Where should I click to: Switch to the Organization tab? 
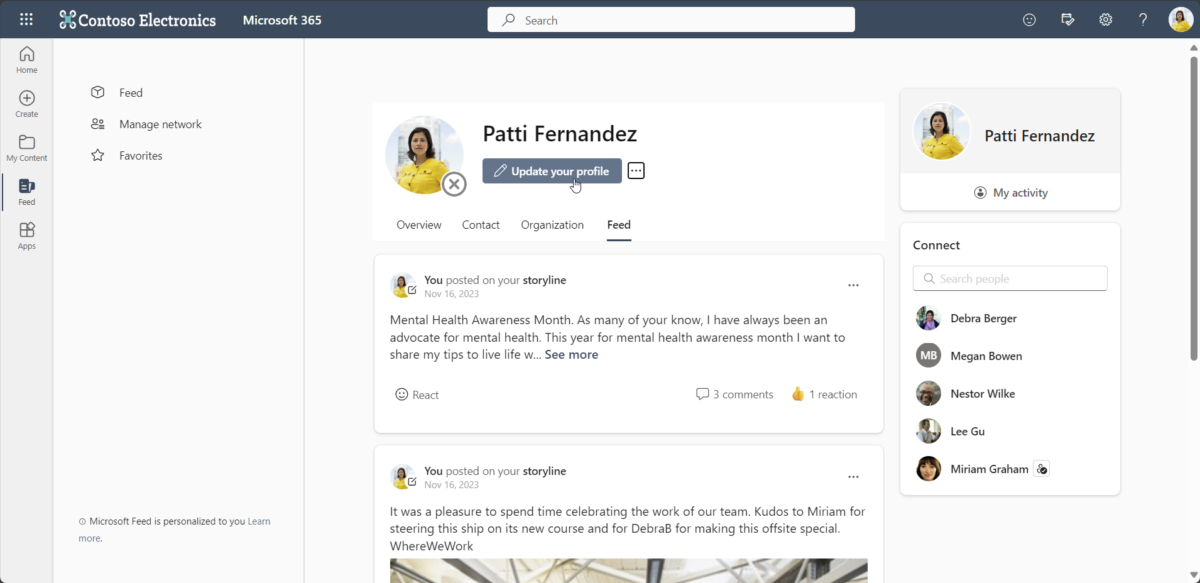click(x=551, y=225)
